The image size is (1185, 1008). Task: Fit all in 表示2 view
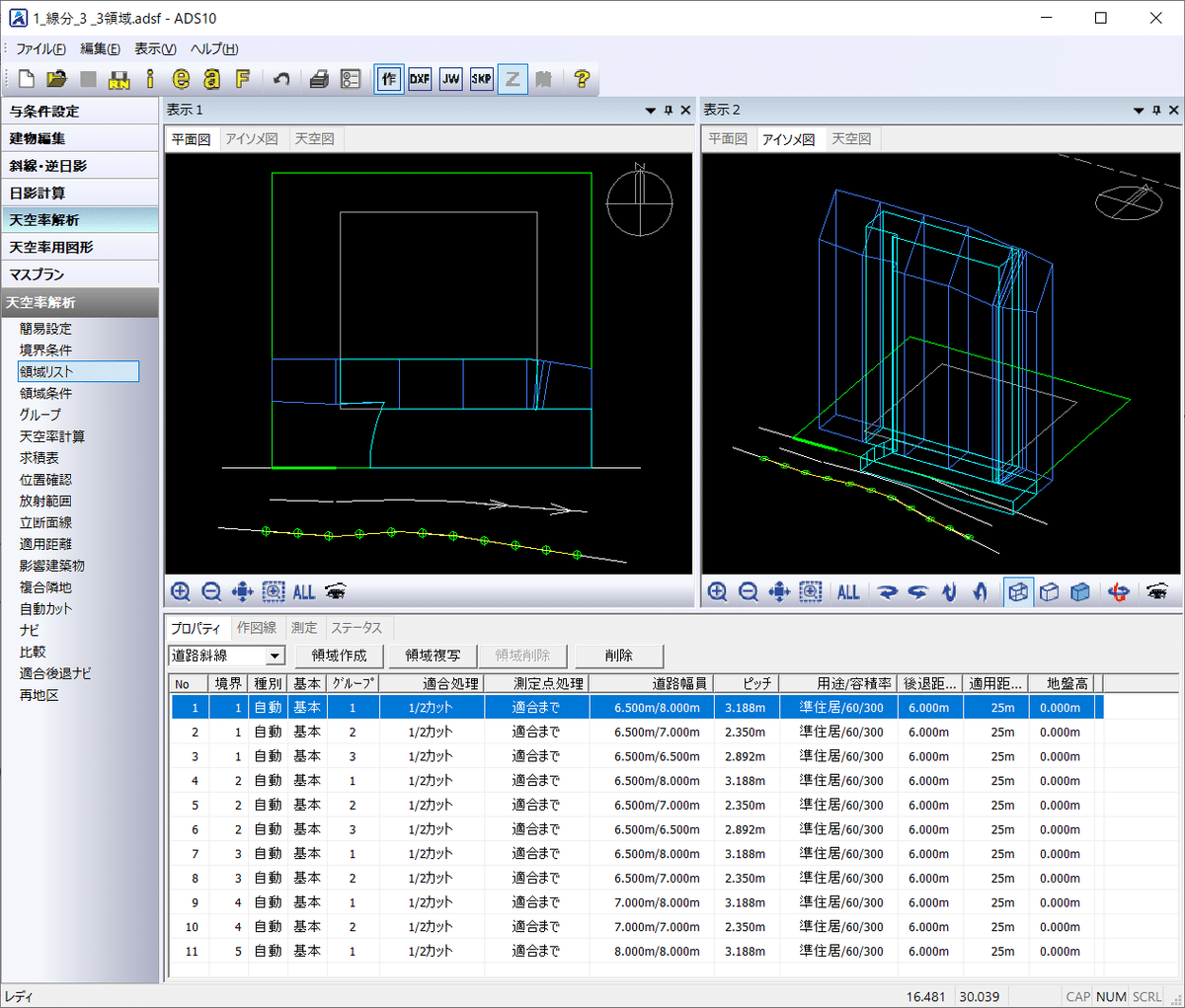(x=848, y=591)
